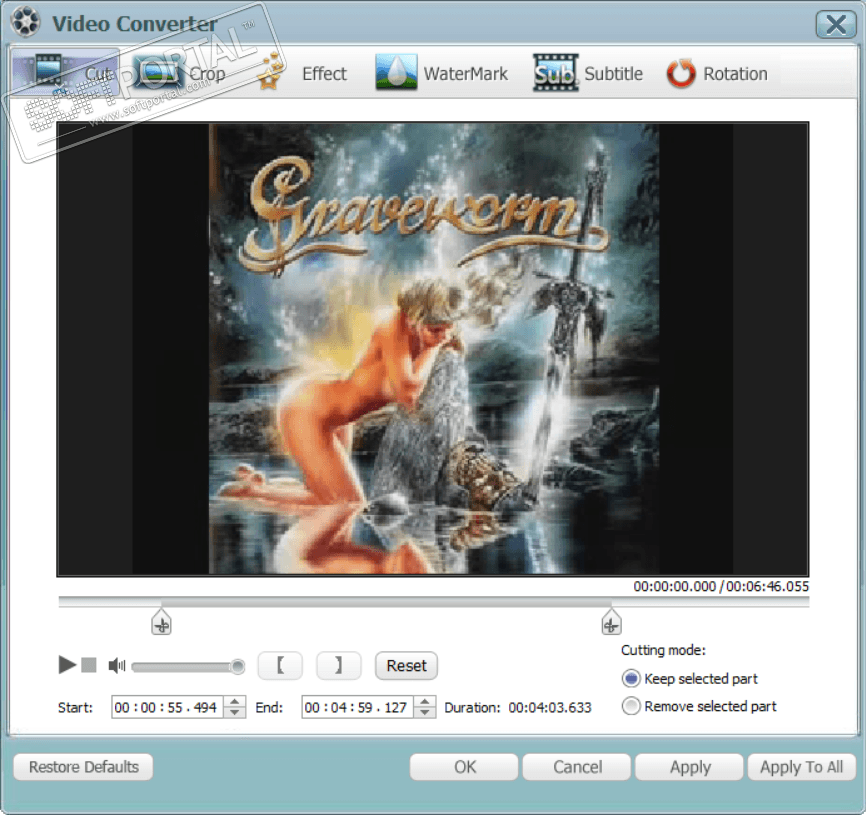Click the video preview image
Viewport: 866px width, 815px height.
(433, 349)
